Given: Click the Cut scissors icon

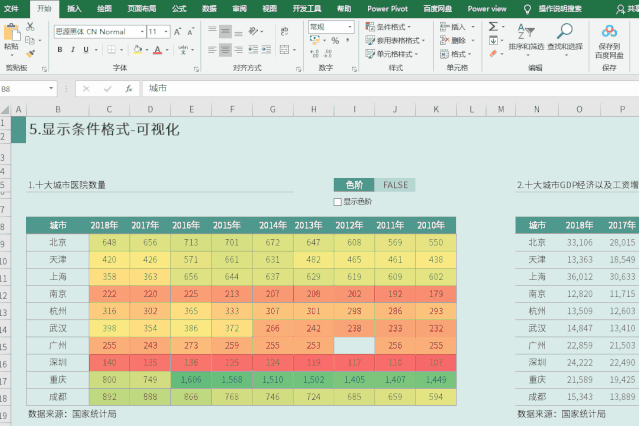Looking at the screenshot, I should [30, 27].
